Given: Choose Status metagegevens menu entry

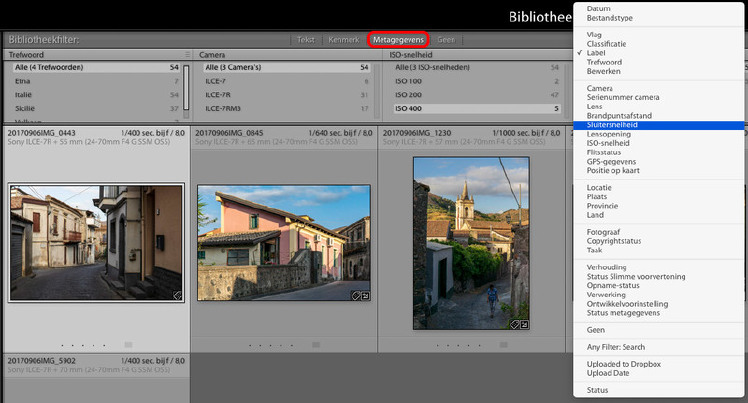Looking at the screenshot, I should pyautogui.click(x=623, y=313).
